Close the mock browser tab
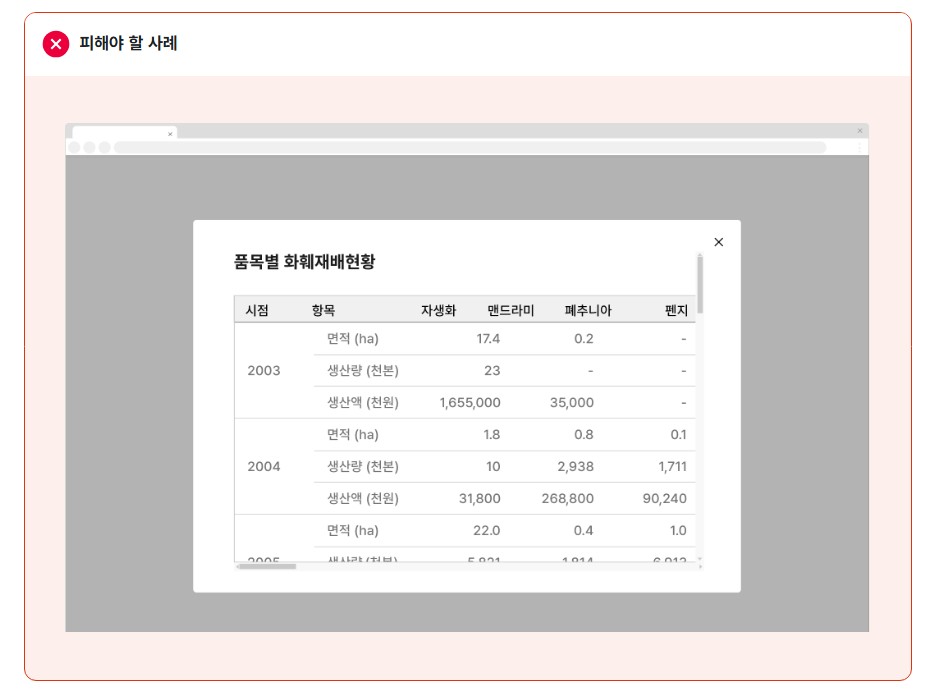937x695 pixels. point(170,134)
